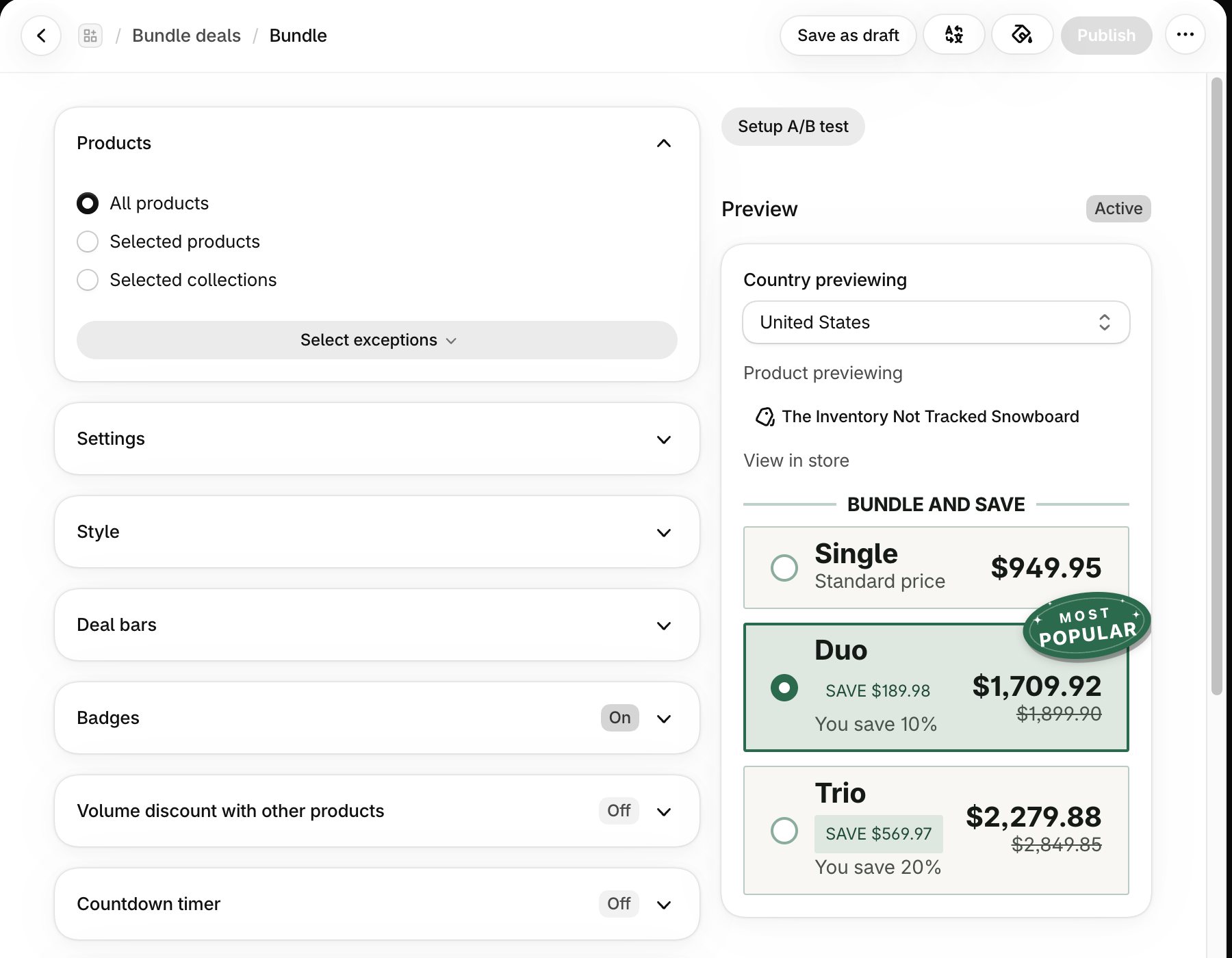Viewport: 1232px width, 958px height.
Task: Click the SAVE $569.97 tag
Action: pos(878,833)
